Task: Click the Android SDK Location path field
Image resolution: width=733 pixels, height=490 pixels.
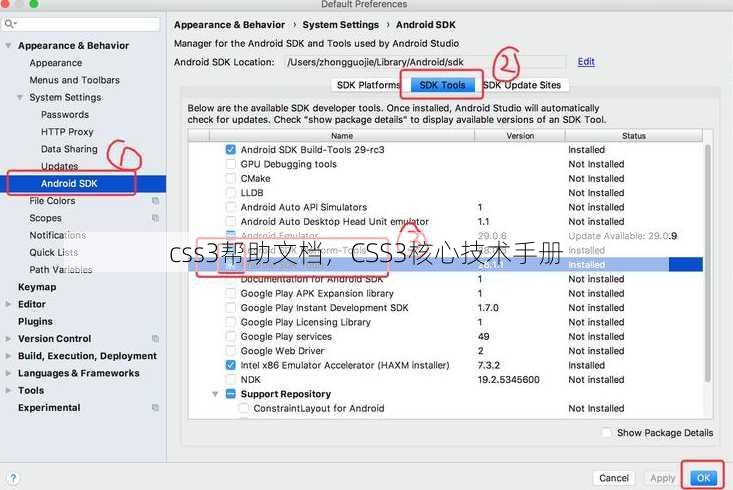Action: click(425, 62)
